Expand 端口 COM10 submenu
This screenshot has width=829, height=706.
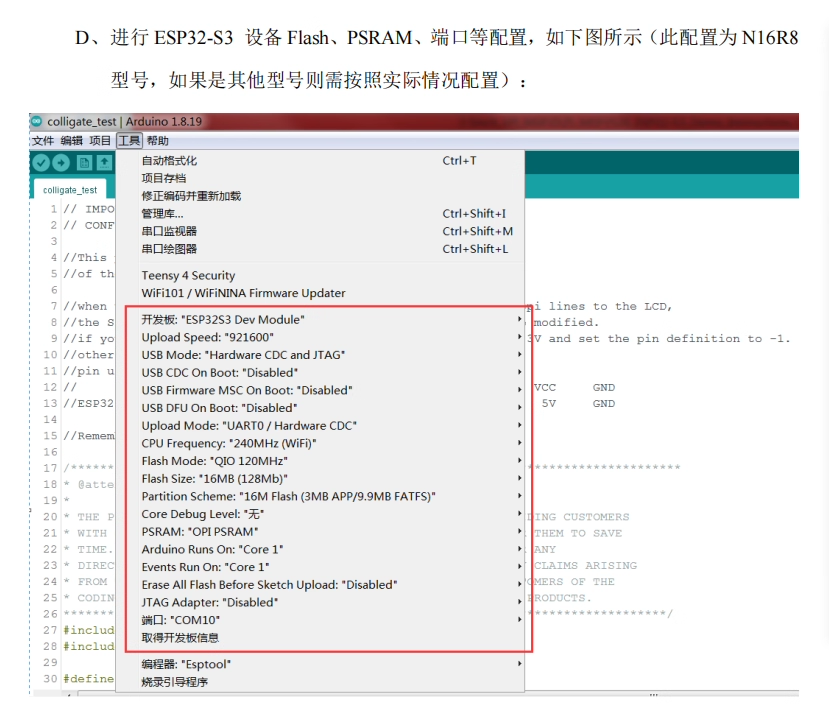point(320,620)
